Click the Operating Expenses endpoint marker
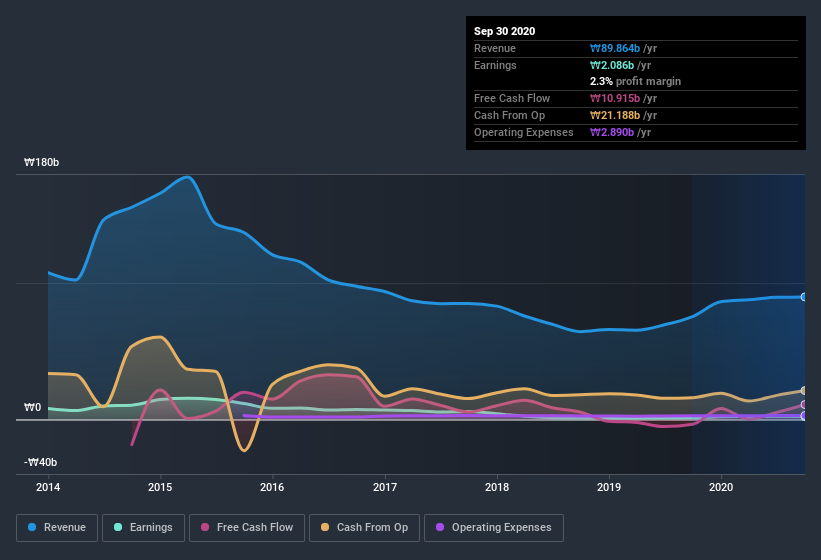This screenshot has width=821, height=560. tap(804, 416)
